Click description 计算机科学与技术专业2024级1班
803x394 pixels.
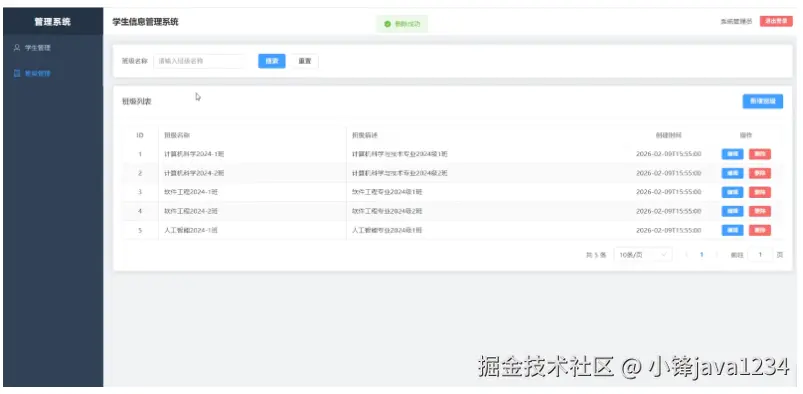point(399,154)
